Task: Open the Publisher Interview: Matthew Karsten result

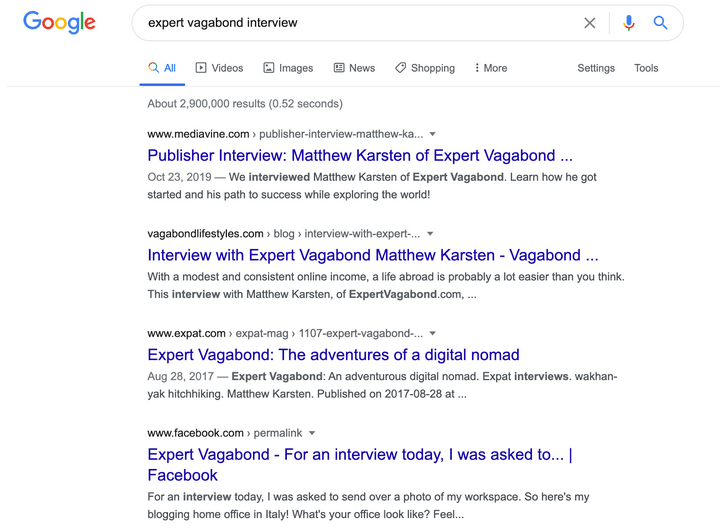Action: [x=360, y=155]
